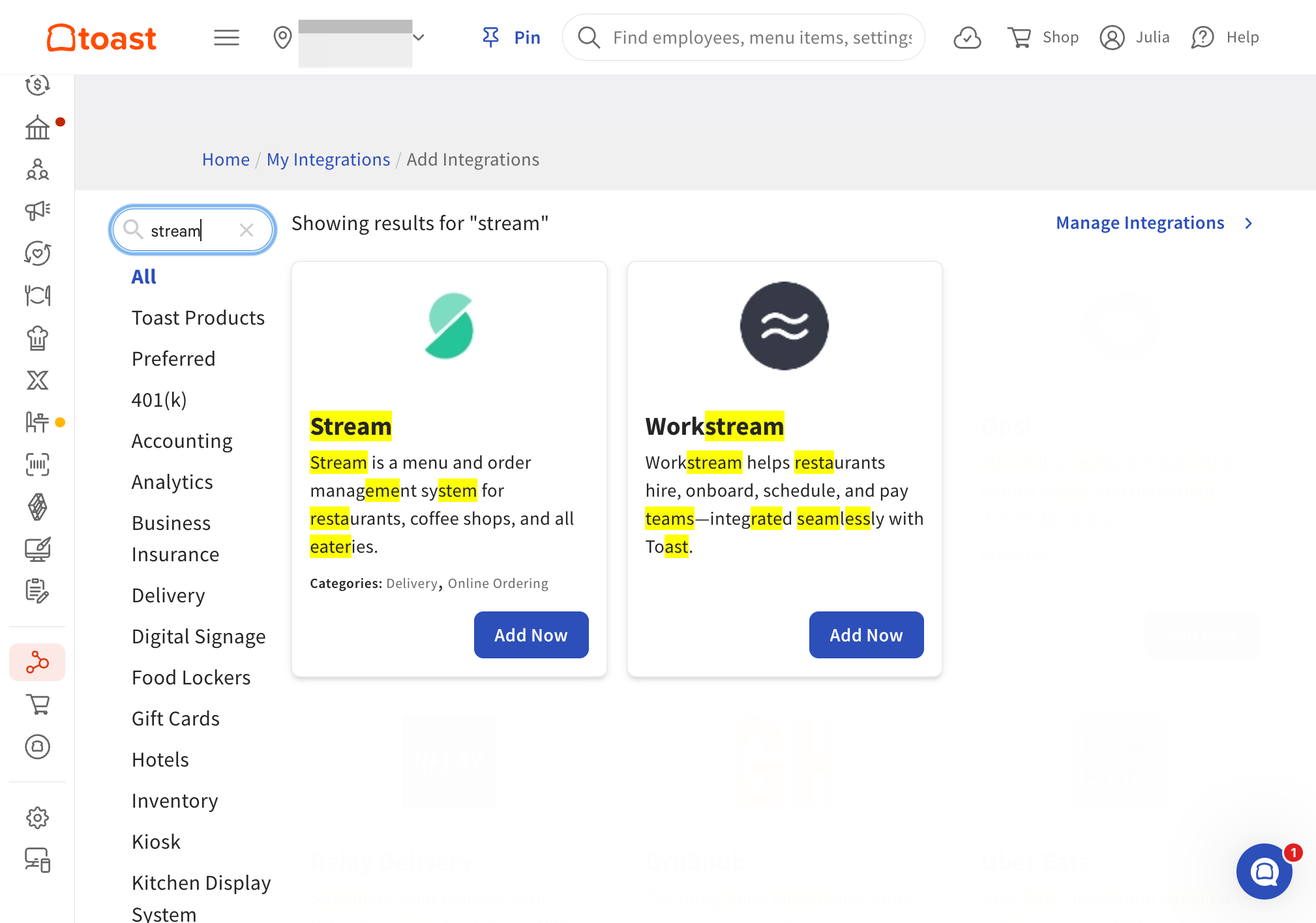
Task: Open the xtraCHEF sidebar icon
Action: point(38,380)
